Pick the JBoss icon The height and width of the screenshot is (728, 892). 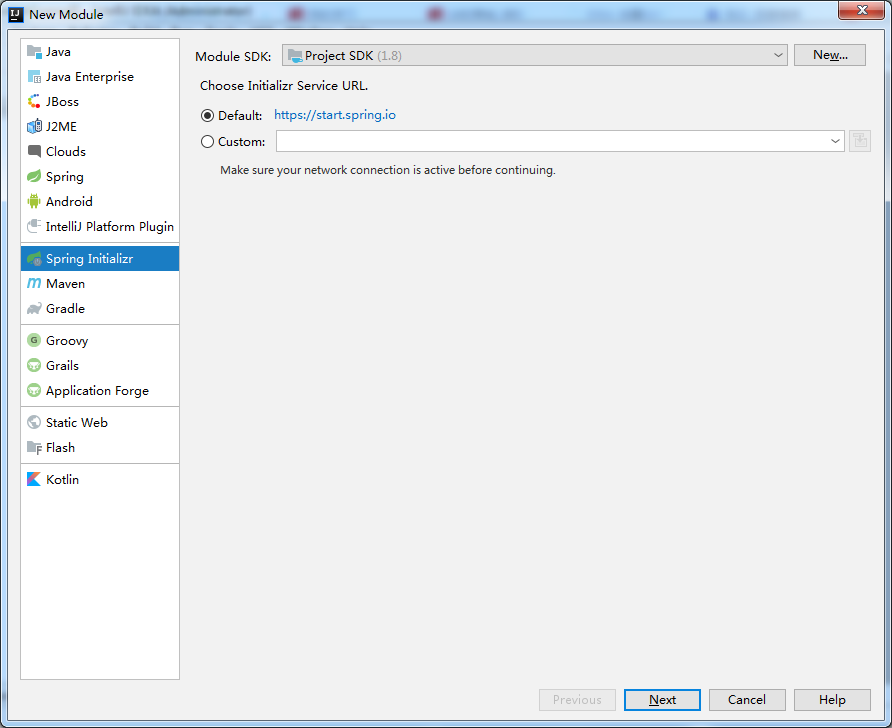coord(34,102)
